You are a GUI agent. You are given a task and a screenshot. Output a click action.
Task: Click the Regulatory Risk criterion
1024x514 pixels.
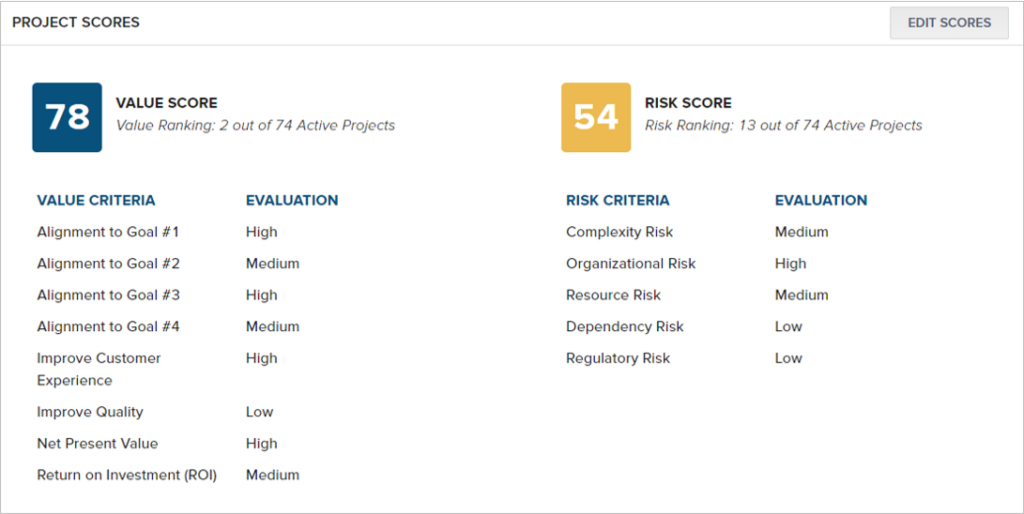[618, 358]
